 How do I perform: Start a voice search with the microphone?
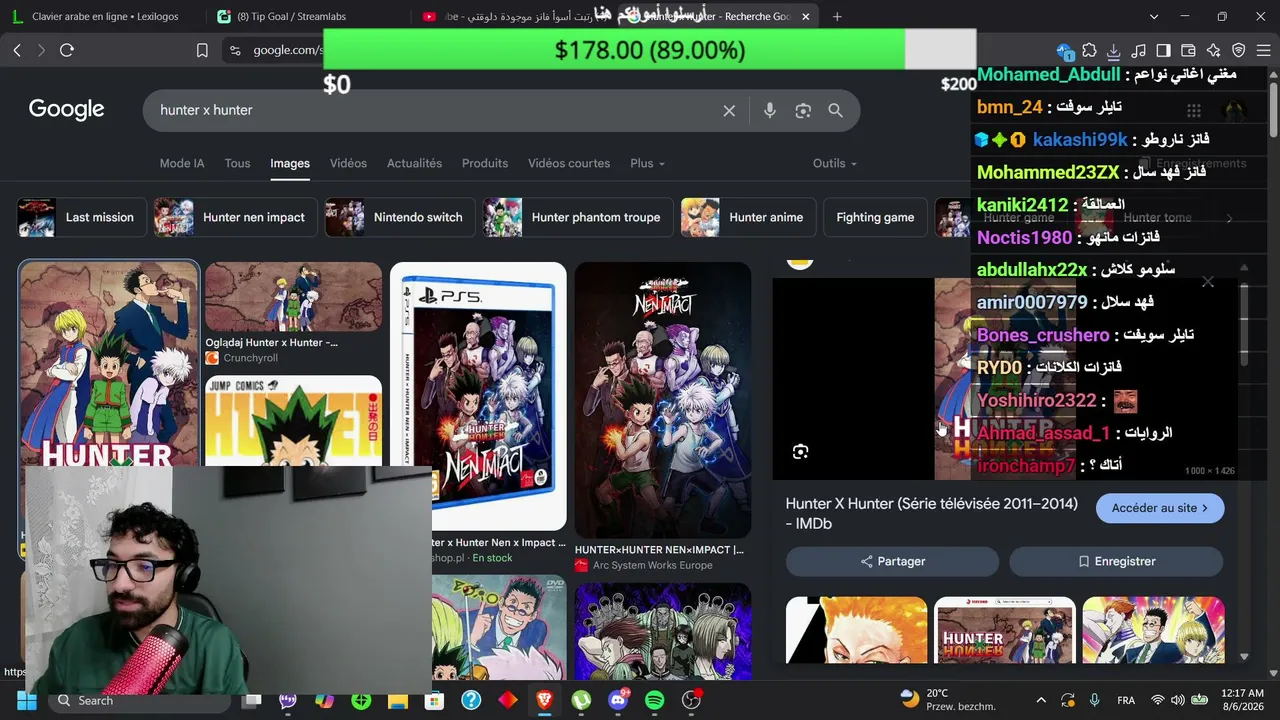tap(770, 111)
